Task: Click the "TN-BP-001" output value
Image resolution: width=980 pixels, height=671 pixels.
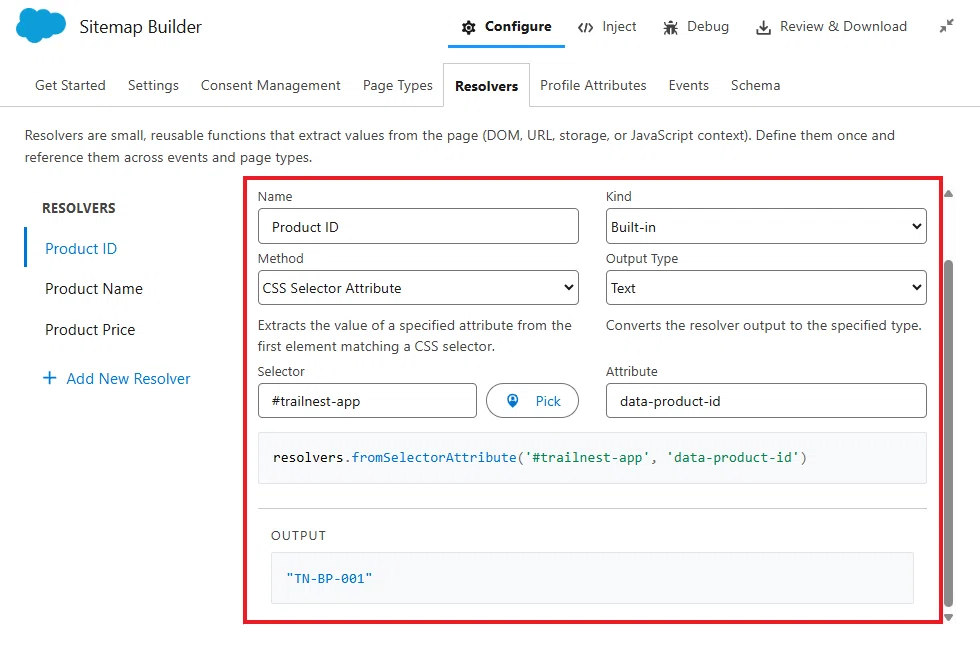Action: (x=329, y=579)
